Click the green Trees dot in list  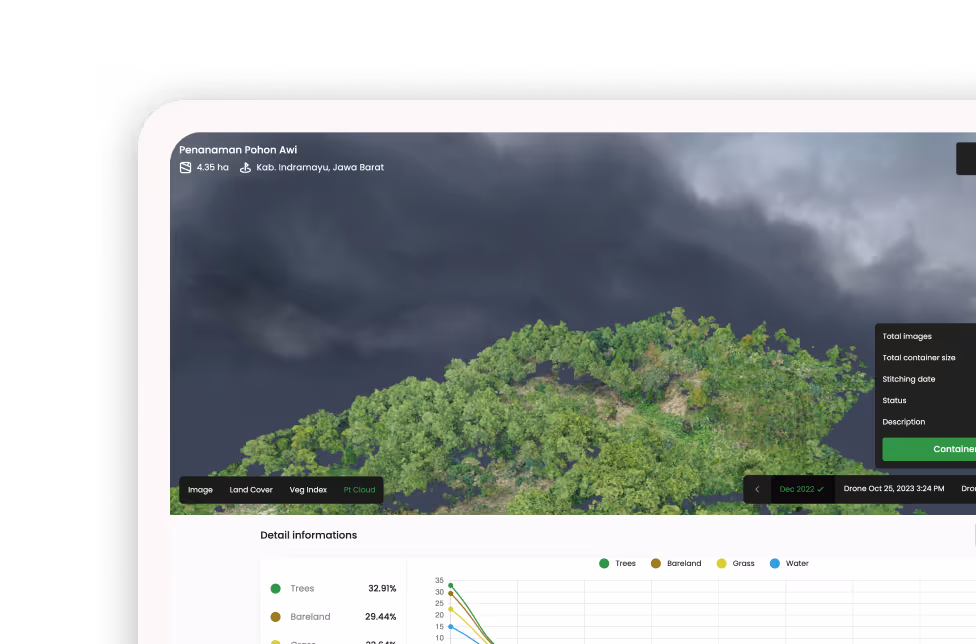coord(276,589)
